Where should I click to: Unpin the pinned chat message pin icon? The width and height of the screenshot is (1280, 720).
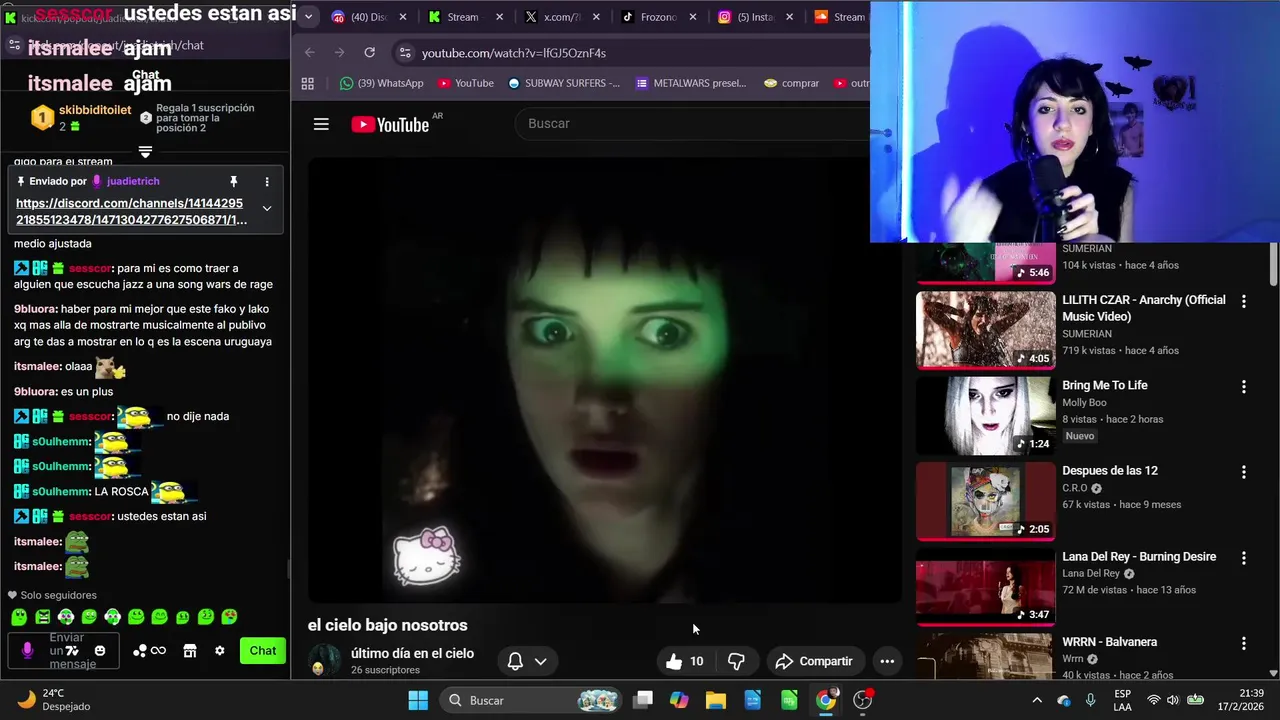pyautogui.click(x=234, y=181)
